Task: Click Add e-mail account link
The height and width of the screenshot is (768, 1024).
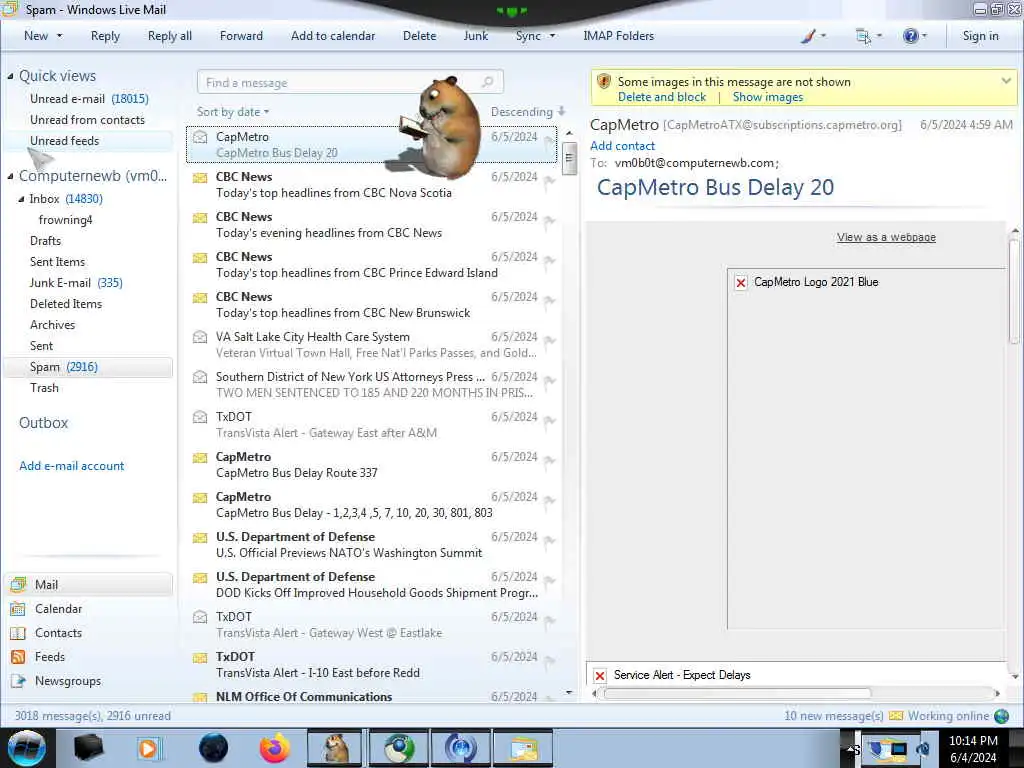Action: pyautogui.click(x=71, y=466)
